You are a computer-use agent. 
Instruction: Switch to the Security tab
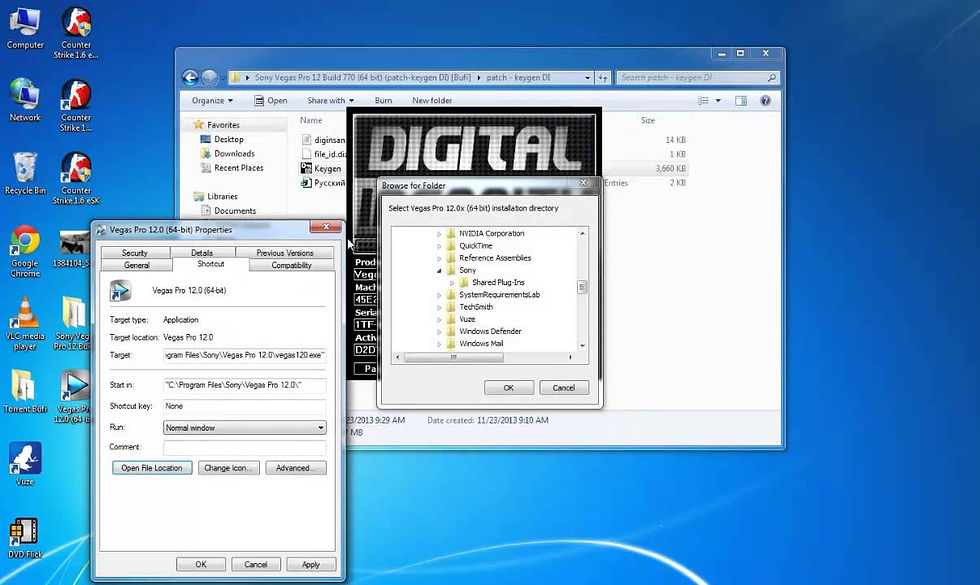tap(135, 252)
